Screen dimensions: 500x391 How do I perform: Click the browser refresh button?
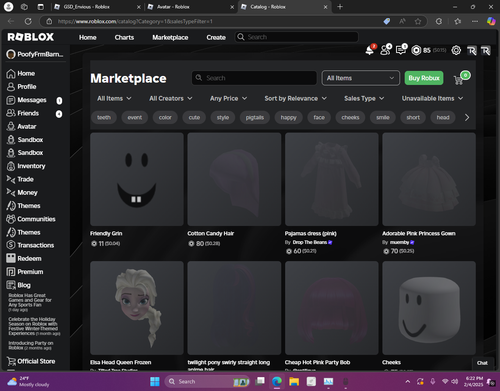28,21
